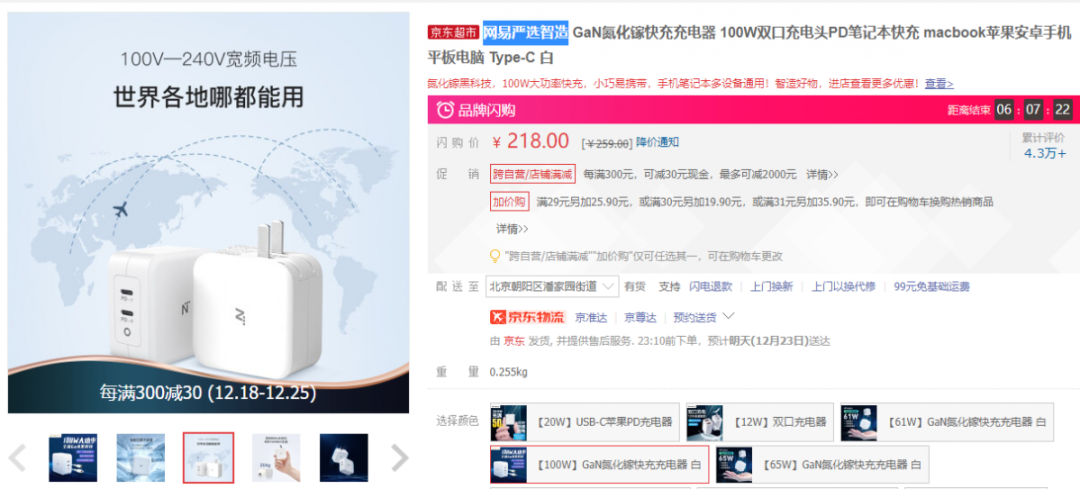Click the 京东超市 badge
Viewport: 1080px width, 489px height.
[x=453, y=32]
